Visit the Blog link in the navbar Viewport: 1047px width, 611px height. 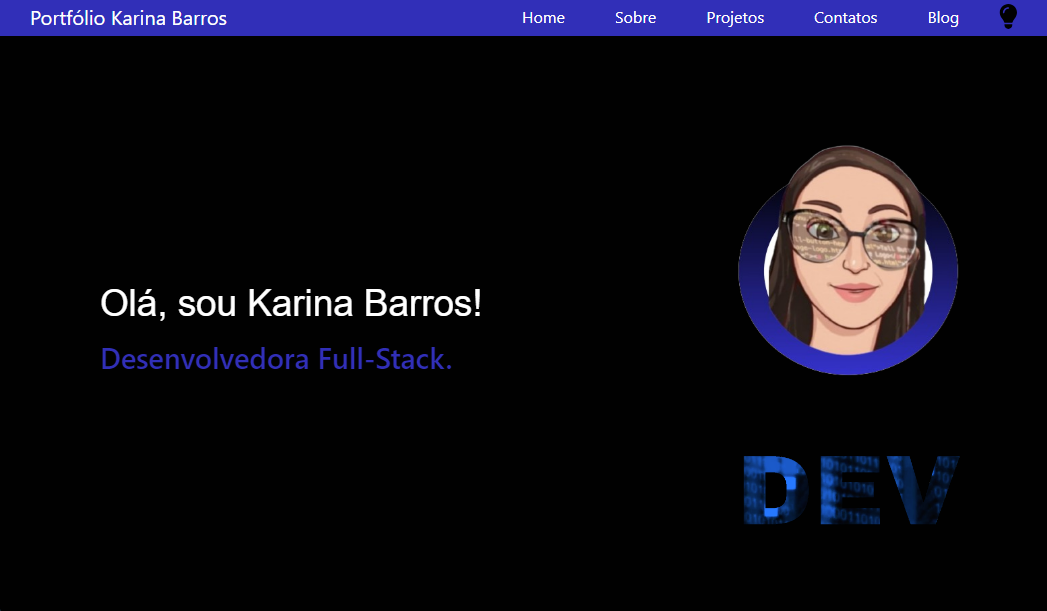[942, 18]
